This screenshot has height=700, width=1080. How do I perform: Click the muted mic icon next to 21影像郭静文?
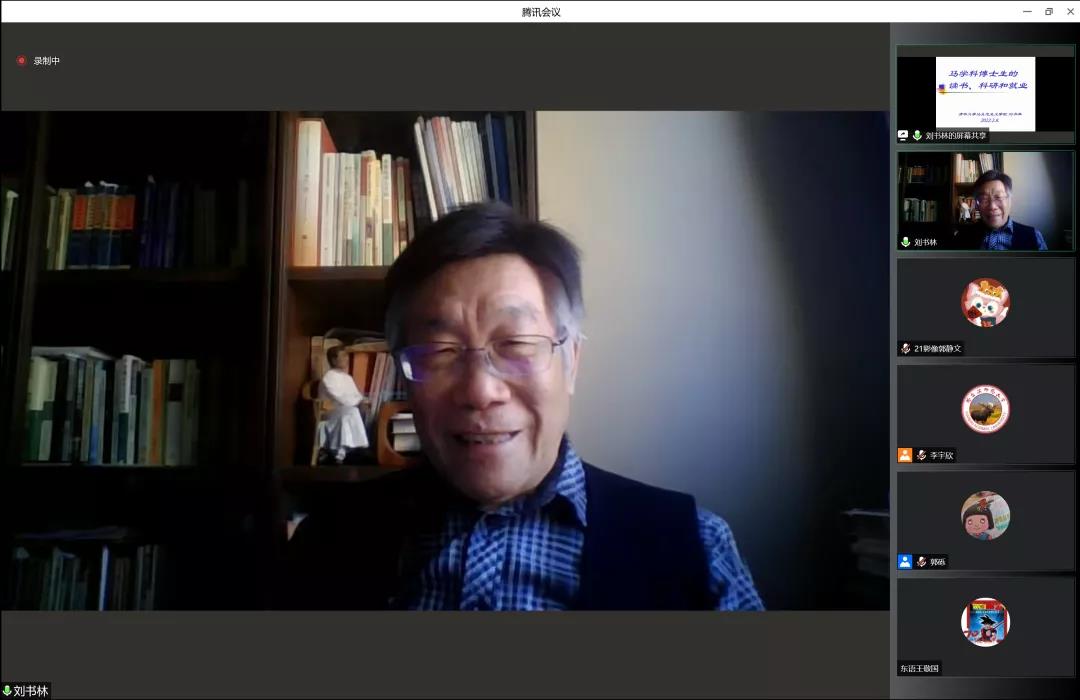click(905, 348)
